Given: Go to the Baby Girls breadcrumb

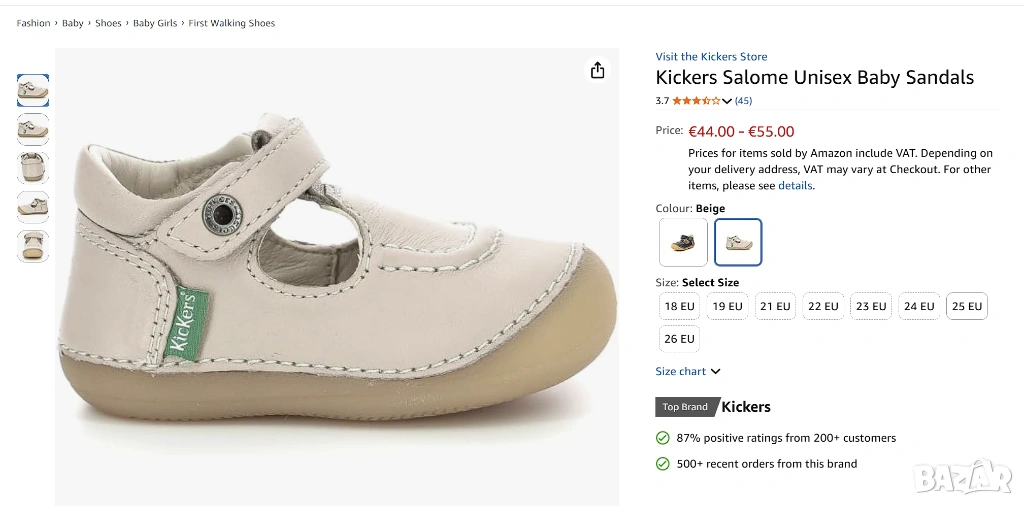Looking at the screenshot, I should [x=156, y=23].
